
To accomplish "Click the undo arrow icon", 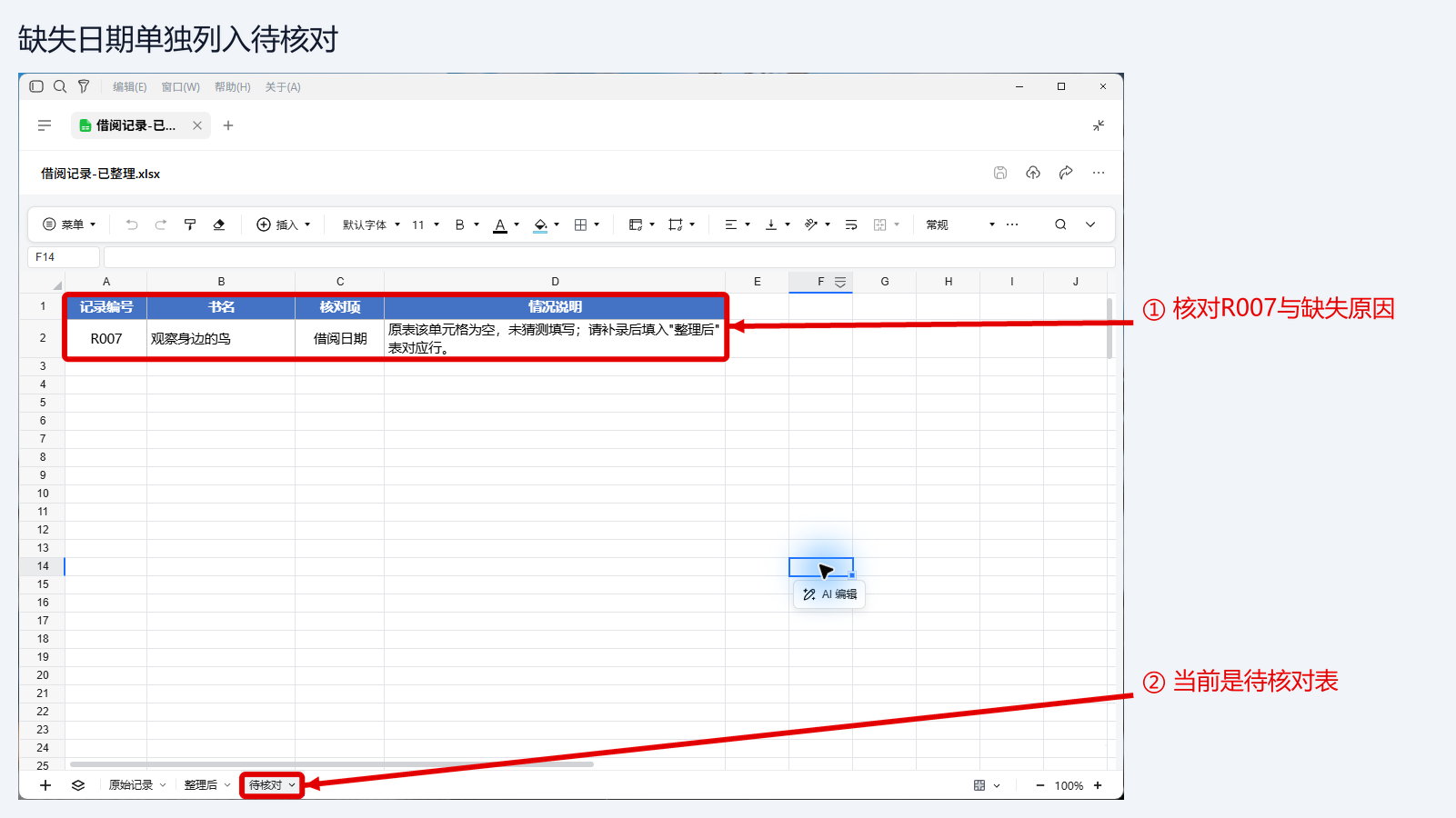I will pos(132,224).
